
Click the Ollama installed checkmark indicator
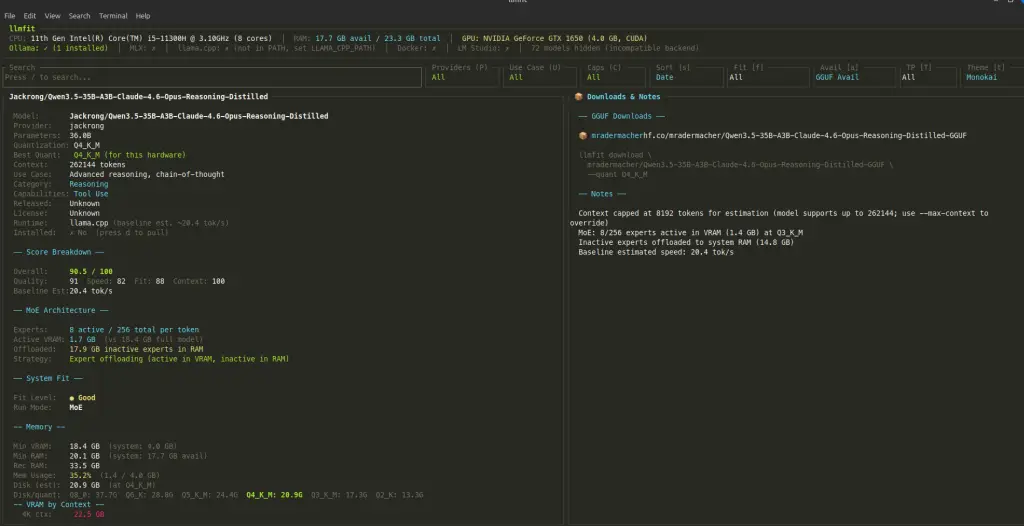tap(44, 47)
